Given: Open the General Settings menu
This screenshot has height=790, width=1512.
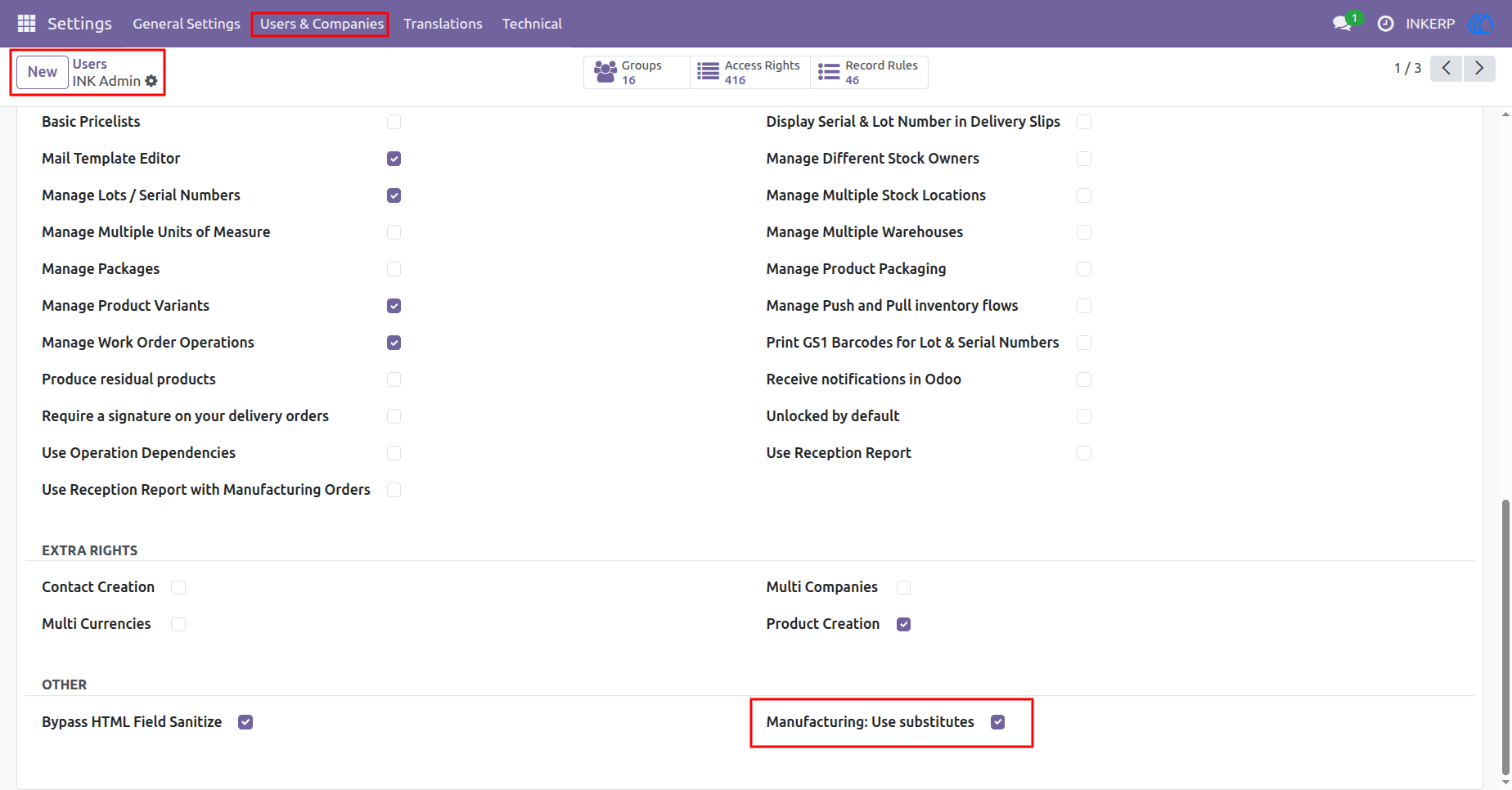Looking at the screenshot, I should [x=187, y=24].
